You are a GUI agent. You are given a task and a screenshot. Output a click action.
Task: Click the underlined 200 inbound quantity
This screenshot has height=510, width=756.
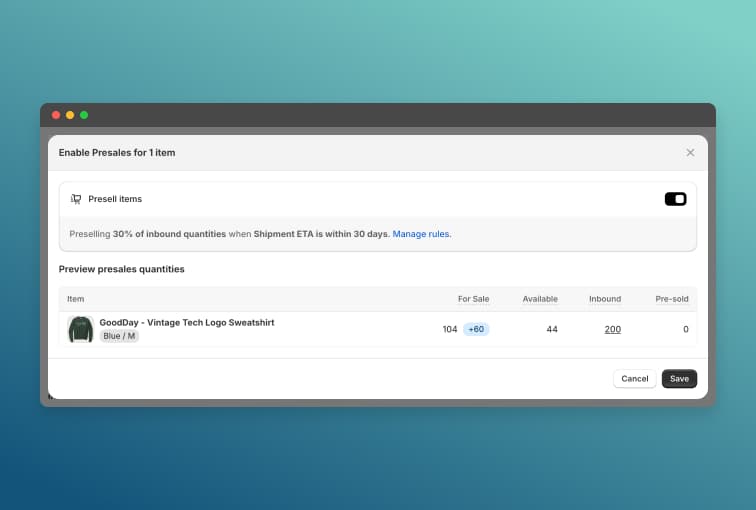click(x=612, y=329)
